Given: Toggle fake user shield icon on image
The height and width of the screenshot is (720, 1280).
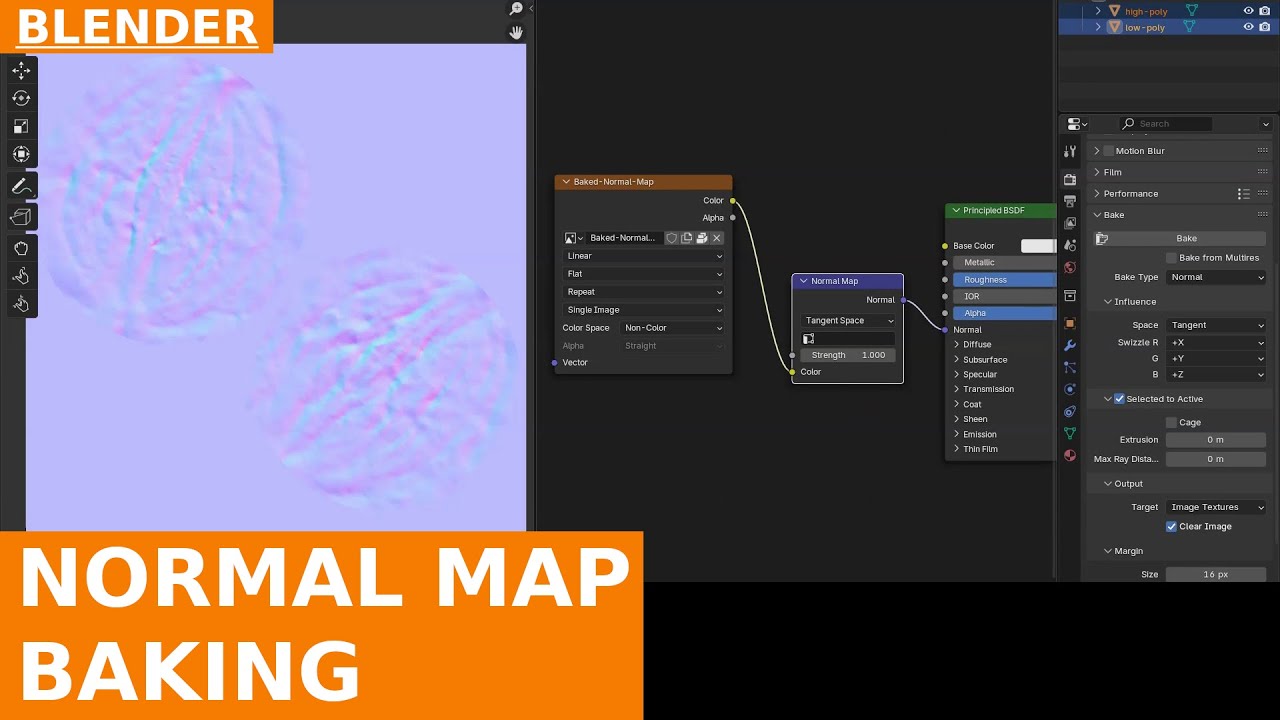Looking at the screenshot, I should 672,238.
